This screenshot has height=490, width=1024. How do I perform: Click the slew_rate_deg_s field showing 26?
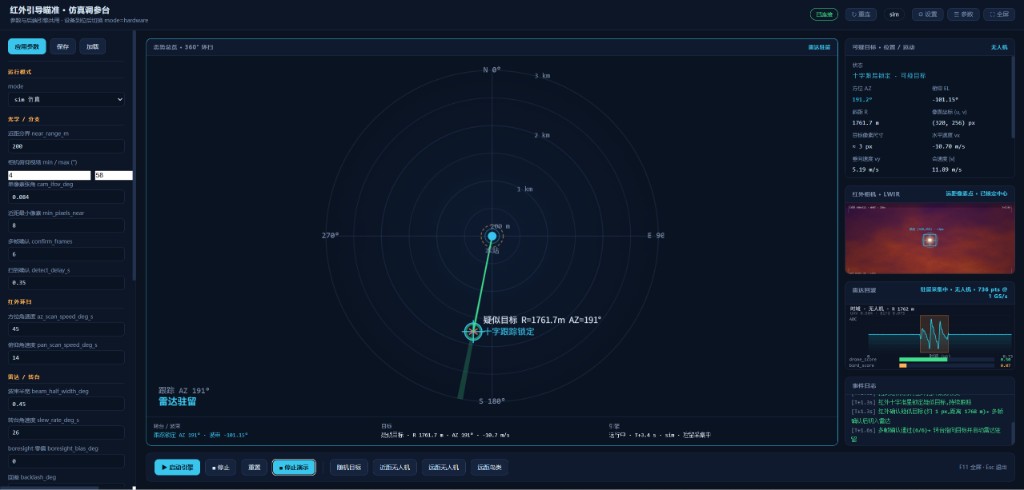66,433
